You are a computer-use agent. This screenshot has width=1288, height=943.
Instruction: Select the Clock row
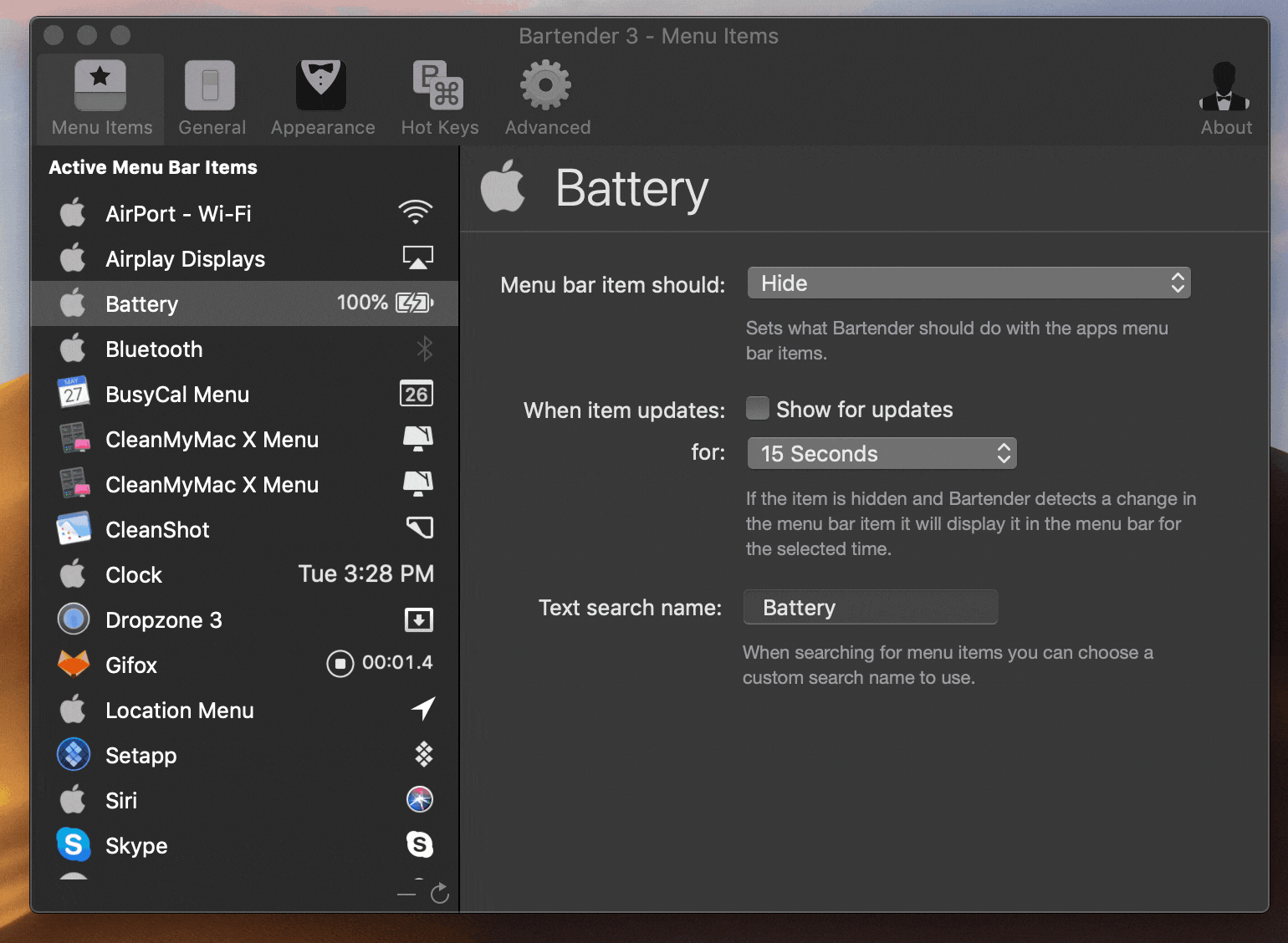(x=244, y=574)
